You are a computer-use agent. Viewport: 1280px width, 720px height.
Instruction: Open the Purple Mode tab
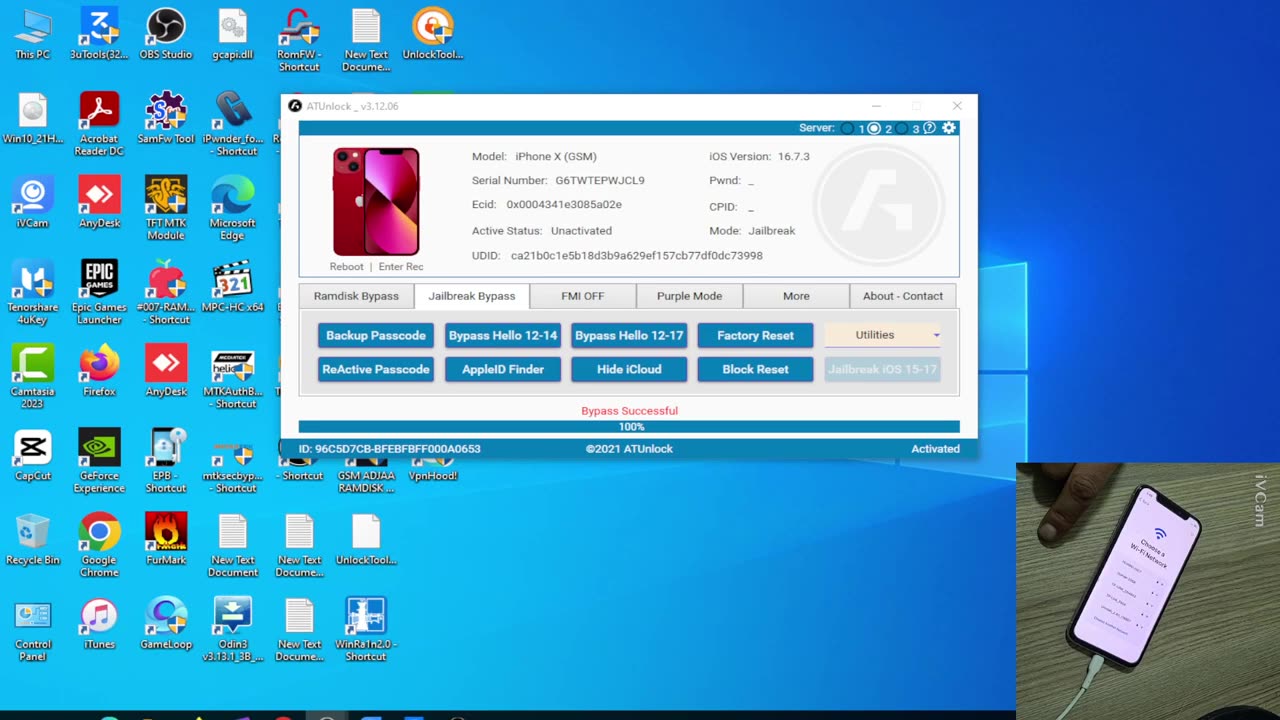689,296
